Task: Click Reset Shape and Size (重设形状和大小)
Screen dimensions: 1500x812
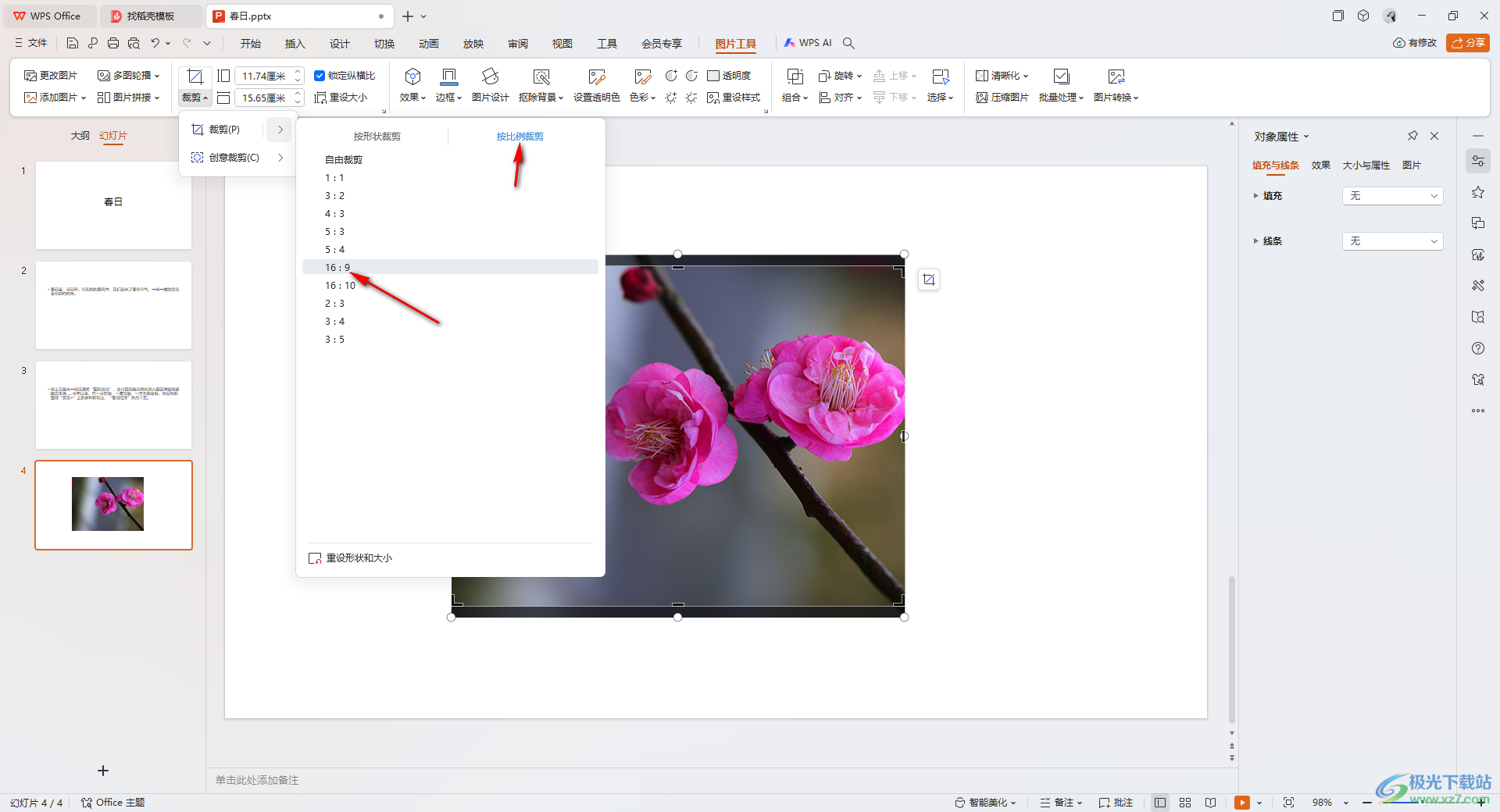Action: (350, 558)
